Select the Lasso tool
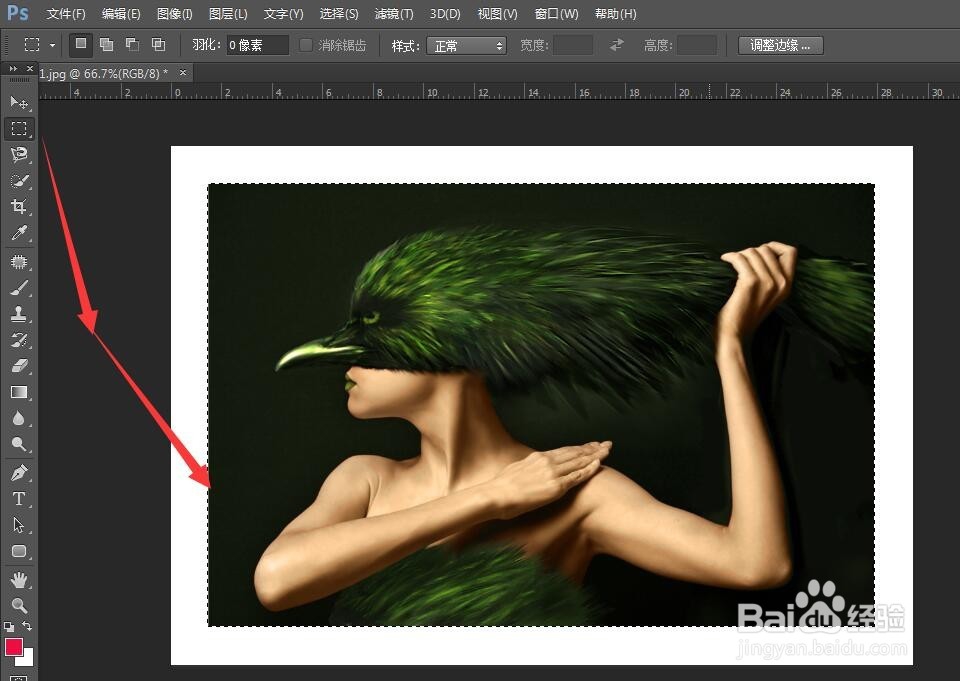This screenshot has width=960, height=681. pos(19,154)
